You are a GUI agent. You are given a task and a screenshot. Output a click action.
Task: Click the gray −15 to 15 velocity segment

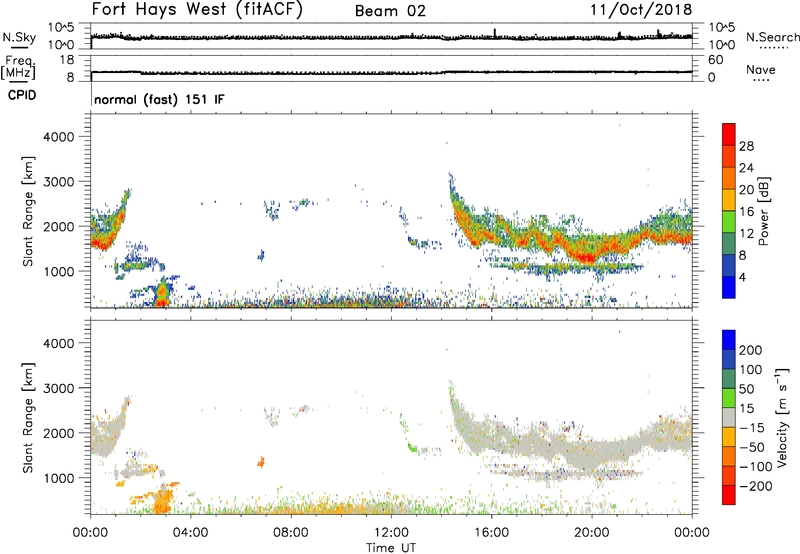(x=729, y=417)
